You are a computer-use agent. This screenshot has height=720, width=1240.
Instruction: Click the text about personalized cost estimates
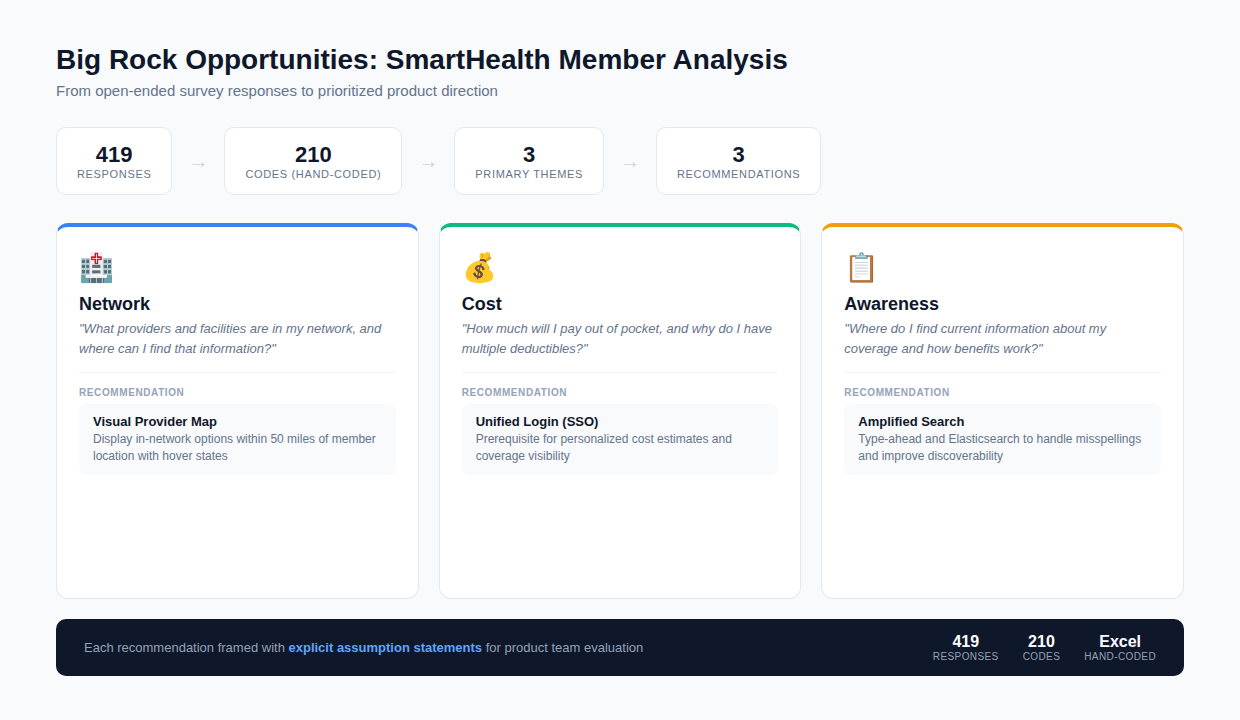coord(604,448)
